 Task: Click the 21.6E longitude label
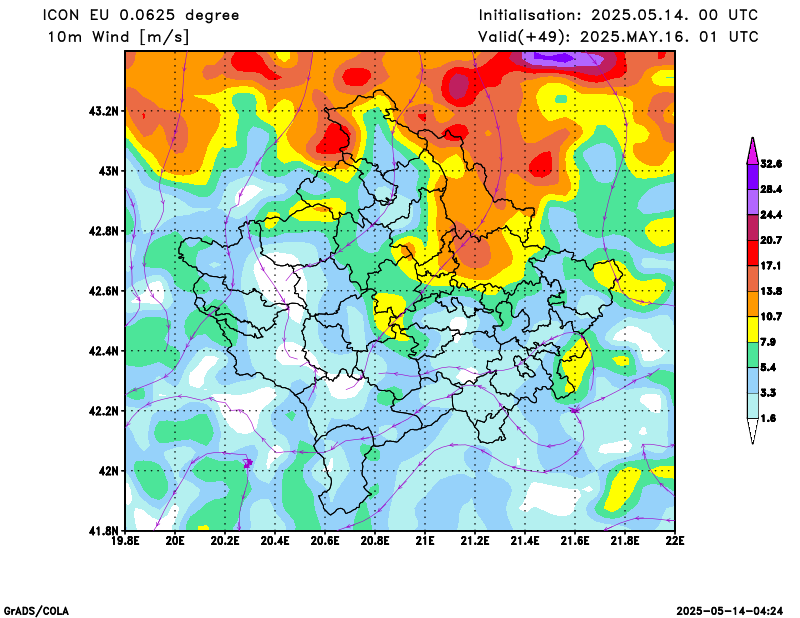click(575, 540)
